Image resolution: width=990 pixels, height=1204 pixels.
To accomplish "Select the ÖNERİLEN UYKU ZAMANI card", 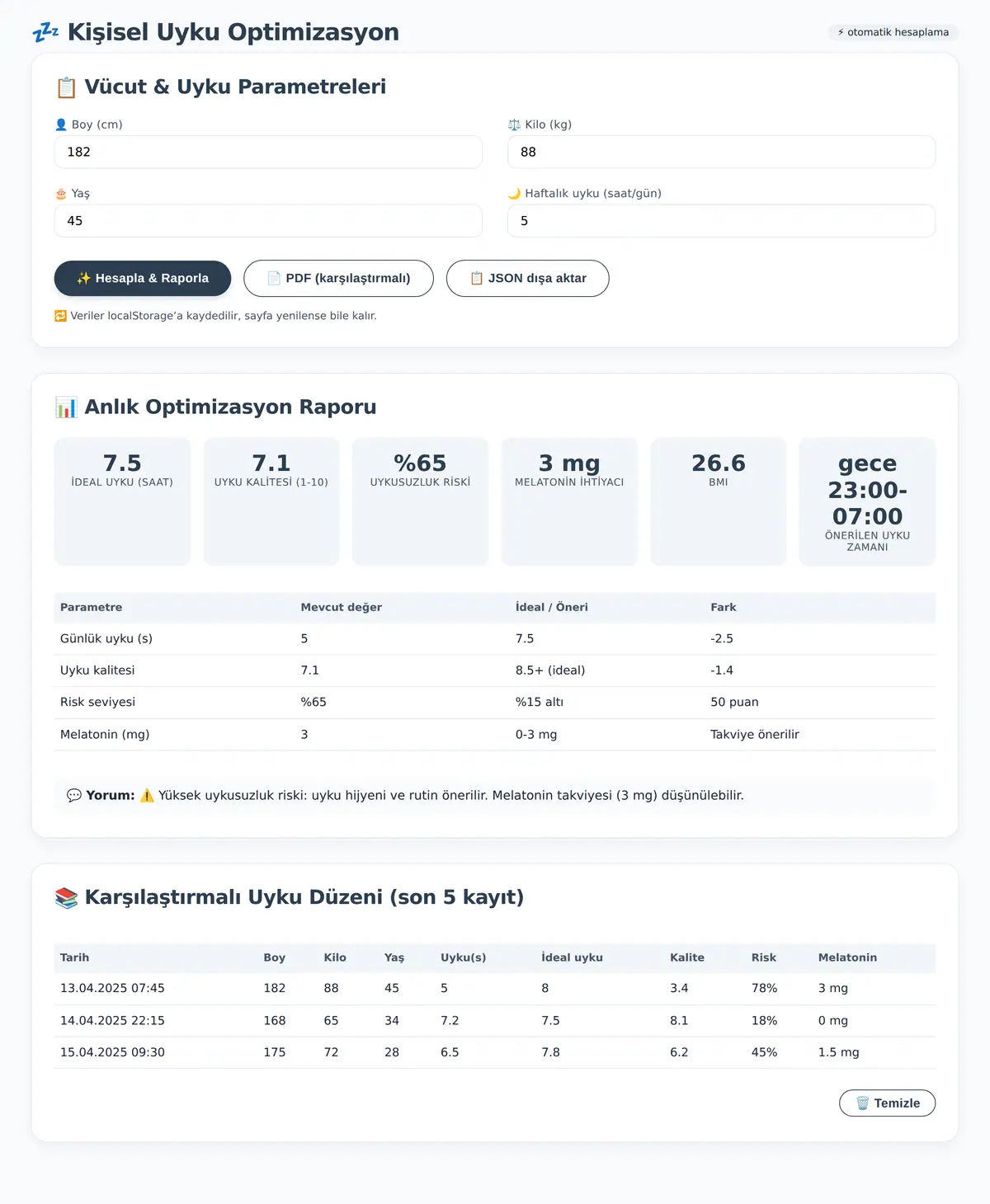I will coord(867,501).
